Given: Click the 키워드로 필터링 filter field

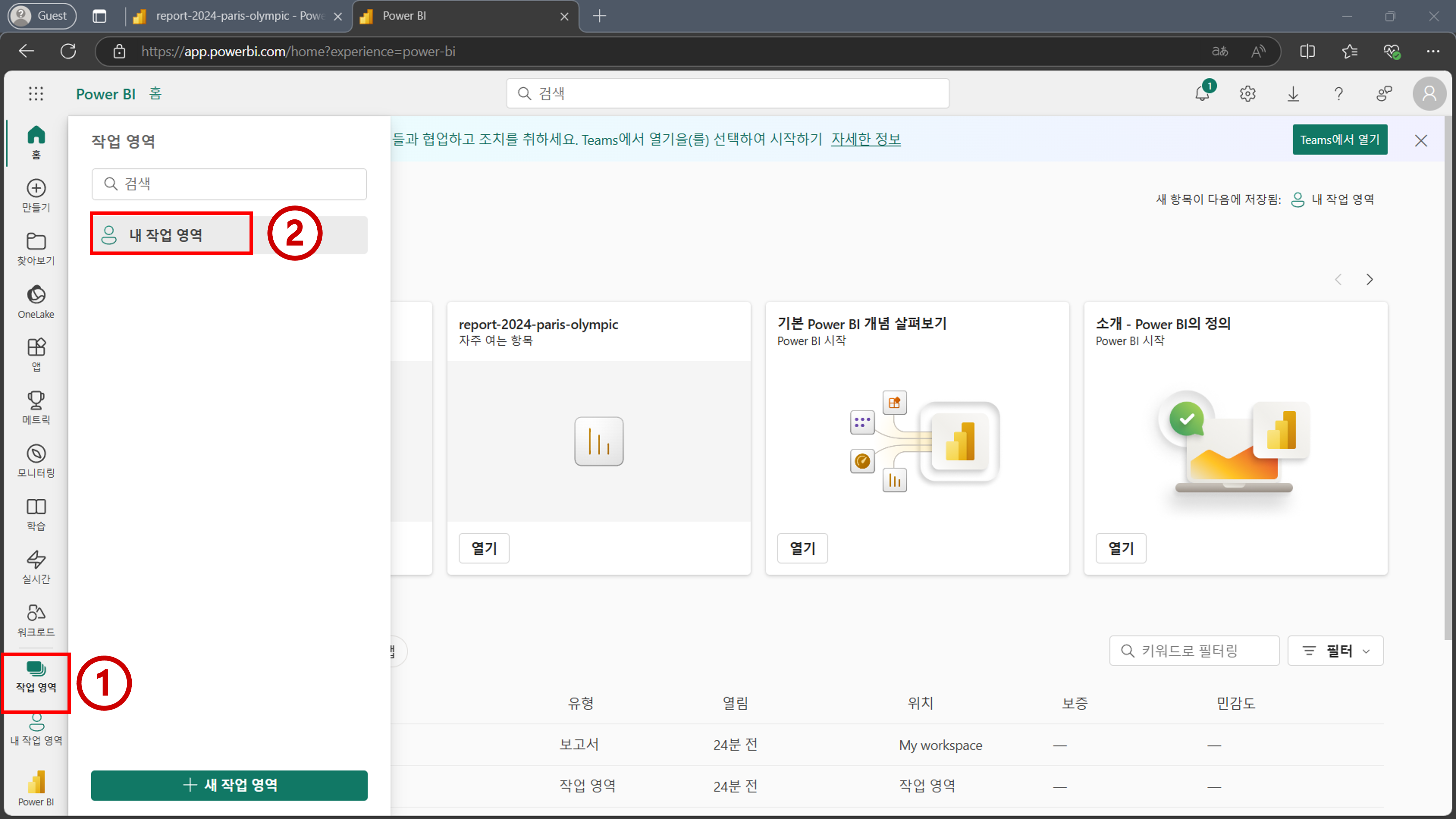Looking at the screenshot, I should coord(1194,651).
